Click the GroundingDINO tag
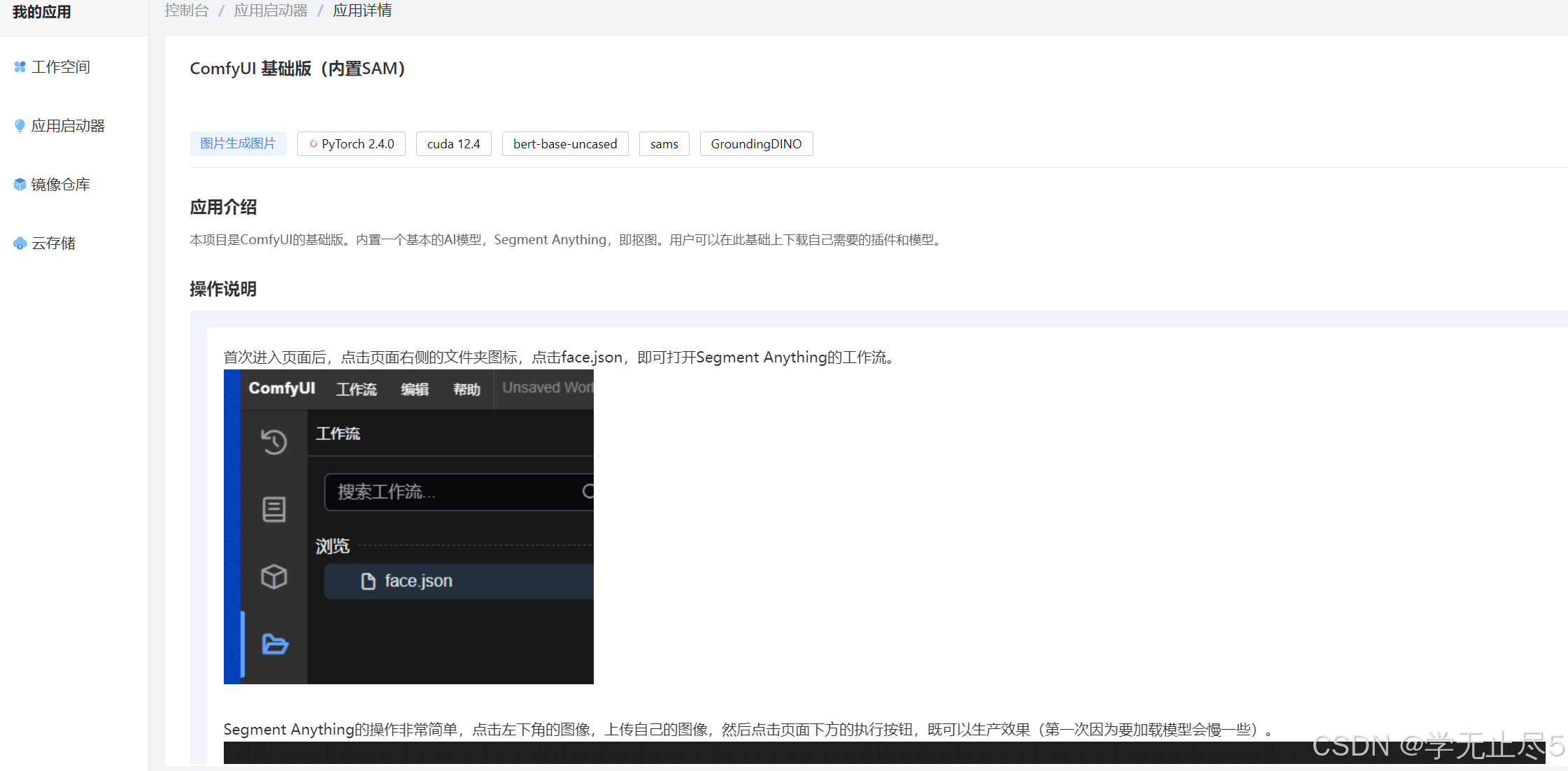This screenshot has height=771, width=1568. pos(756,143)
